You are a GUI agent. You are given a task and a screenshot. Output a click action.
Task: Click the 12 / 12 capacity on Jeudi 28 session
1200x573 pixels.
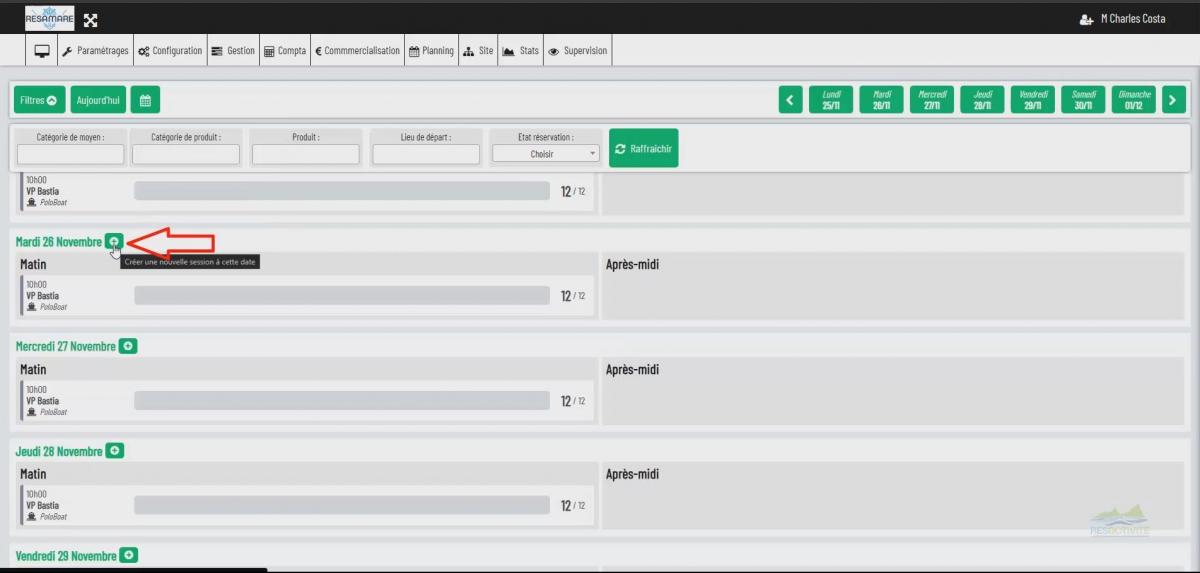573,505
